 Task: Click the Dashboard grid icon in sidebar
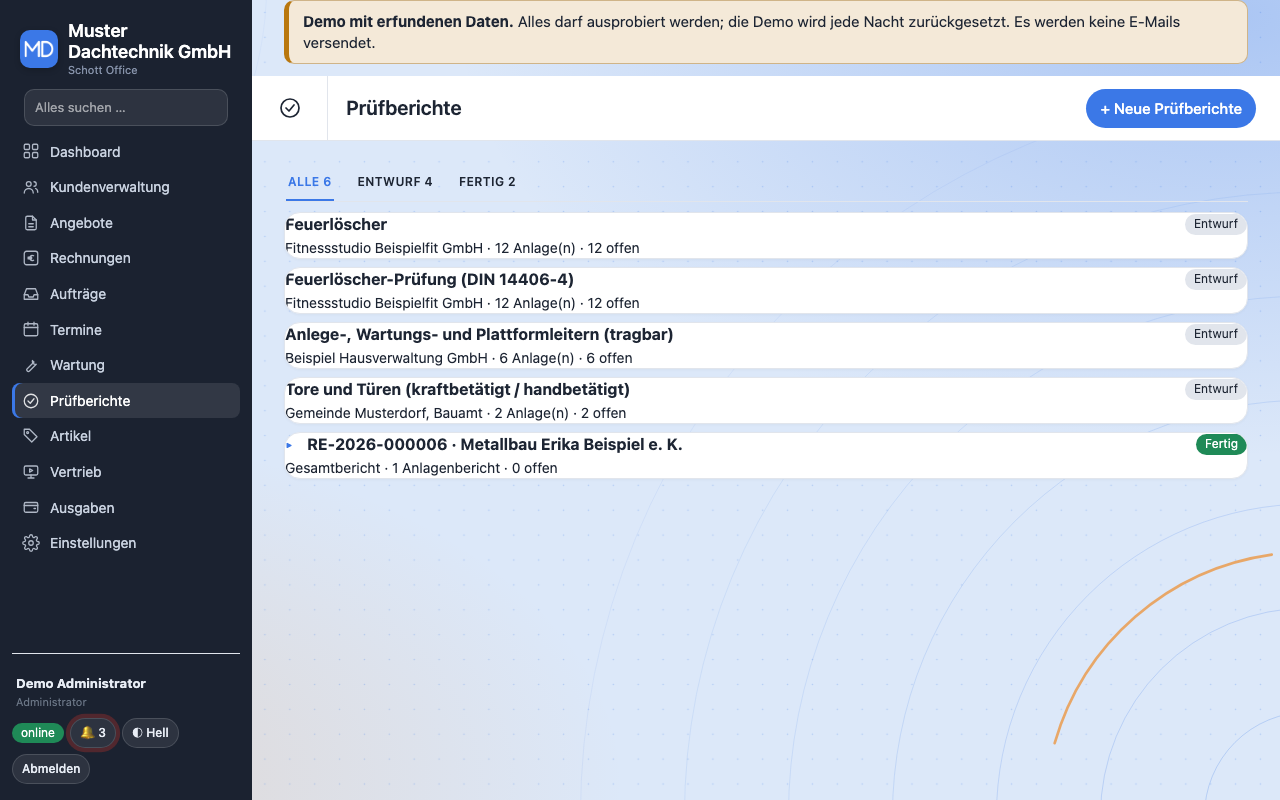click(31, 152)
